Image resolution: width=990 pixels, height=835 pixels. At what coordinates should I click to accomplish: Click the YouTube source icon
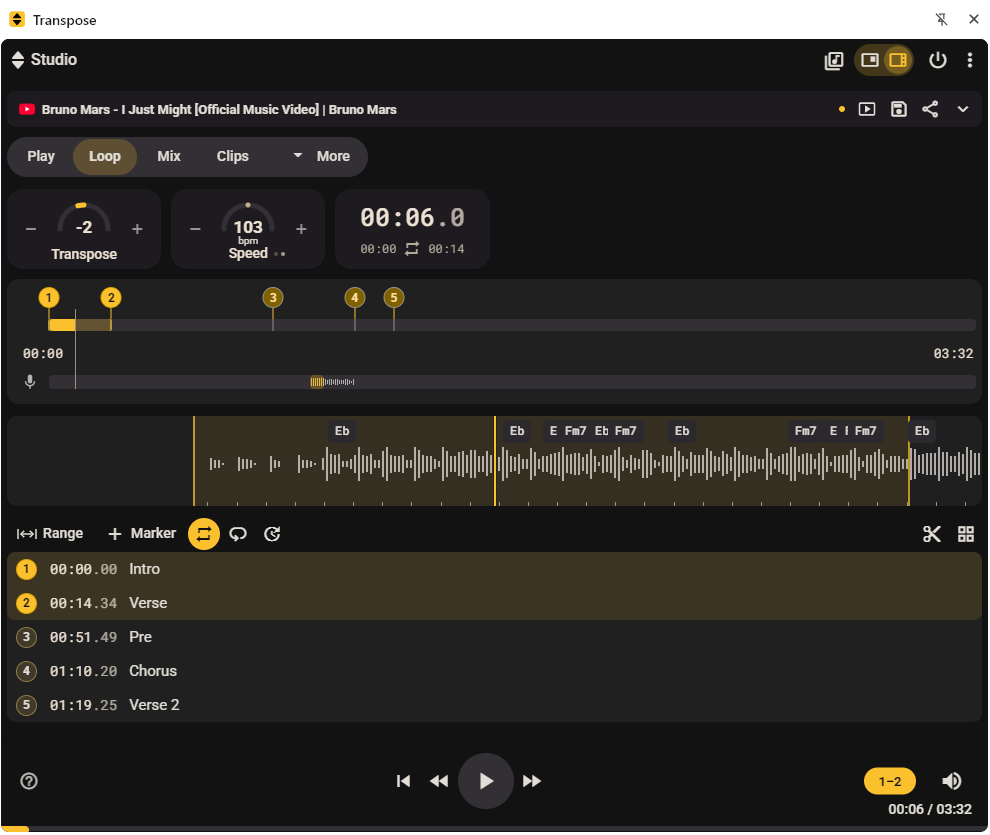(27, 109)
